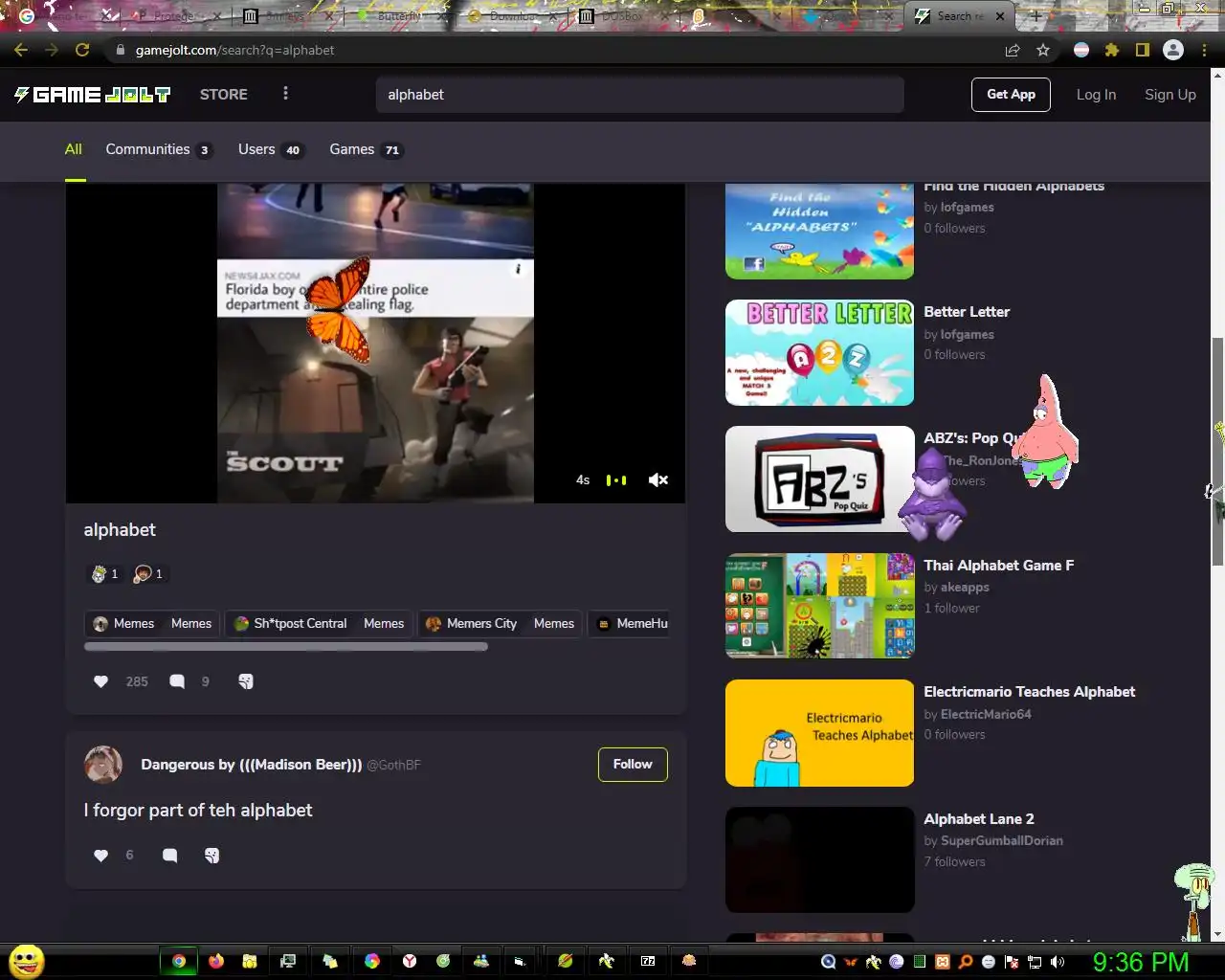1225x980 pixels.
Task: Open Chrome from the taskbar
Action: pos(179,961)
